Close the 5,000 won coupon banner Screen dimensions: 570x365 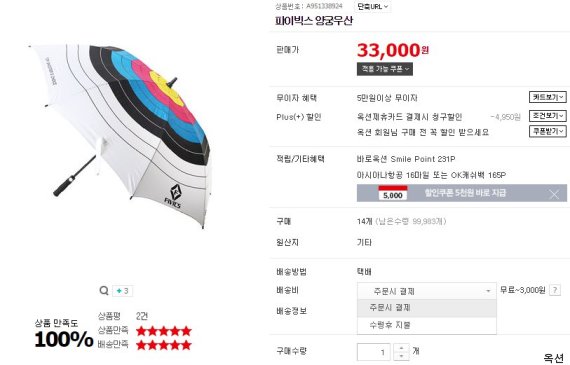pyautogui.click(x=554, y=194)
